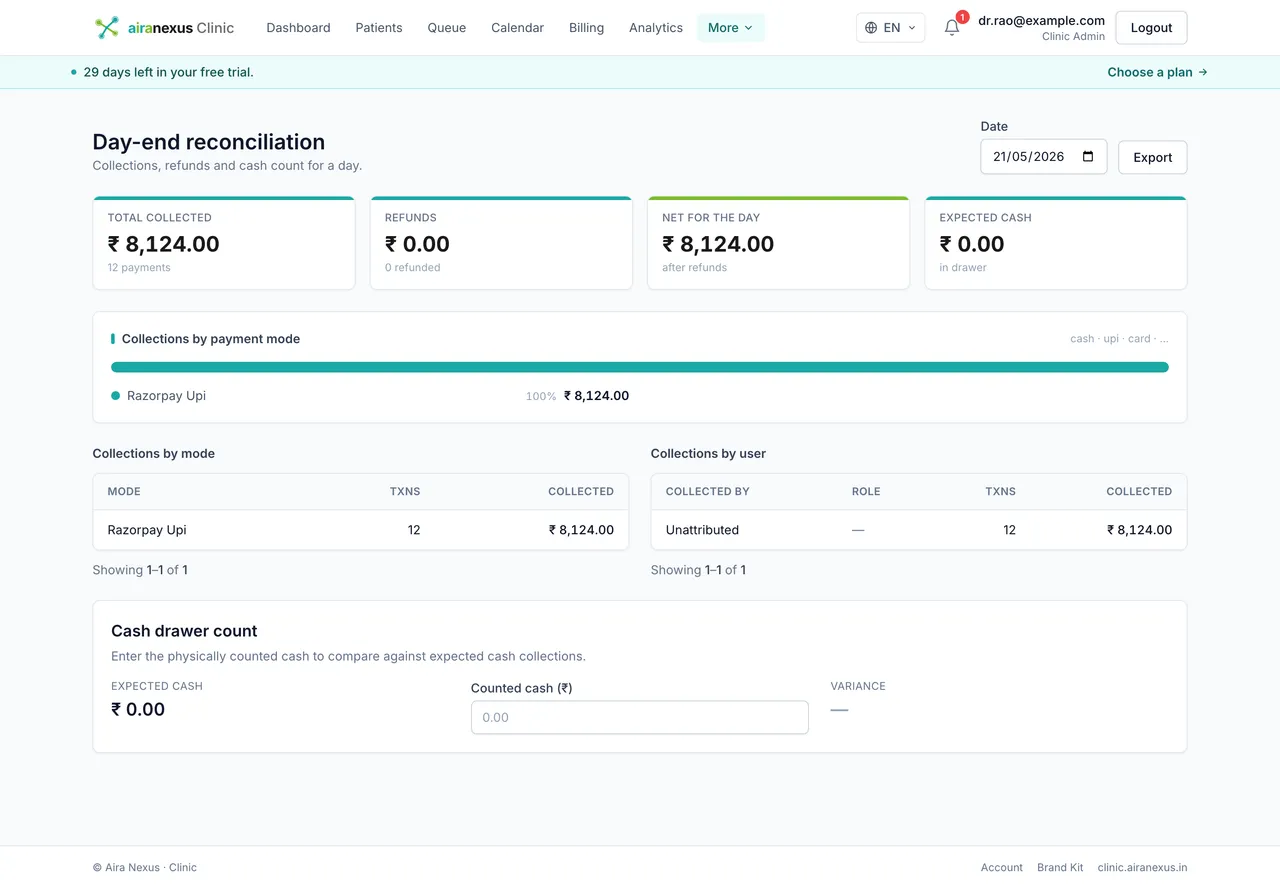Click the globe language icon
Screen dimensions: 1280x889
click(x=871, y=28)
